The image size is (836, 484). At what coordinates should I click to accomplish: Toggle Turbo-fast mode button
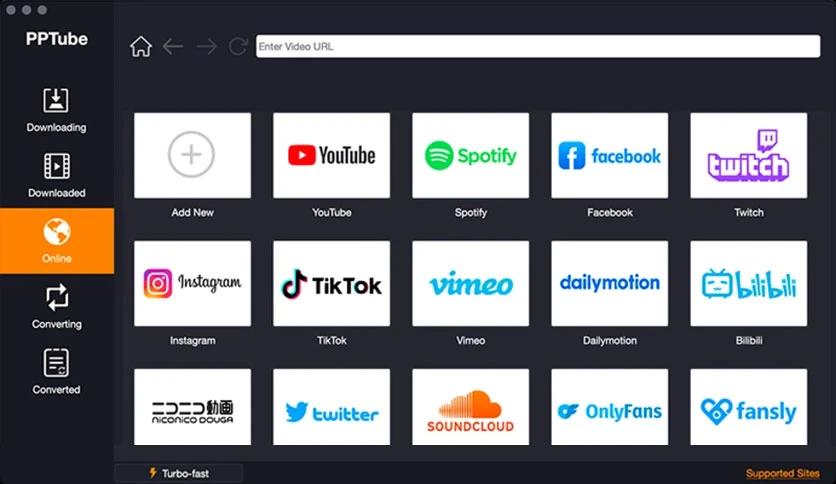pos(179,473)
